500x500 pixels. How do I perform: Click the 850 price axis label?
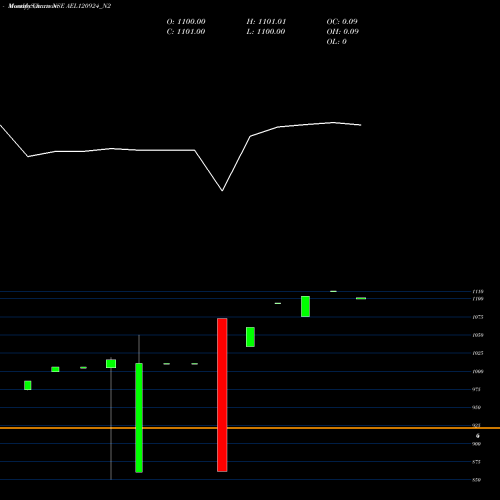[x=477, y=480]
